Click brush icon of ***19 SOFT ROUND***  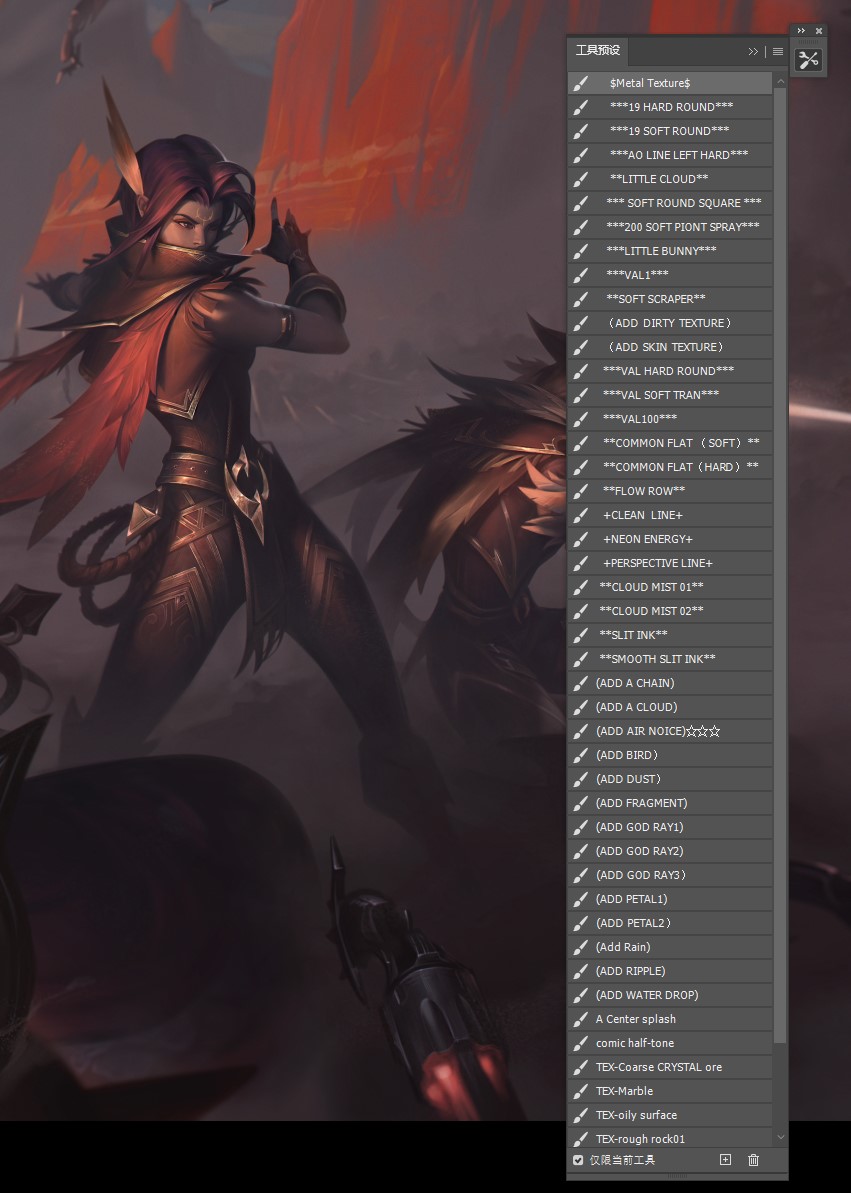tap(581, 131)
